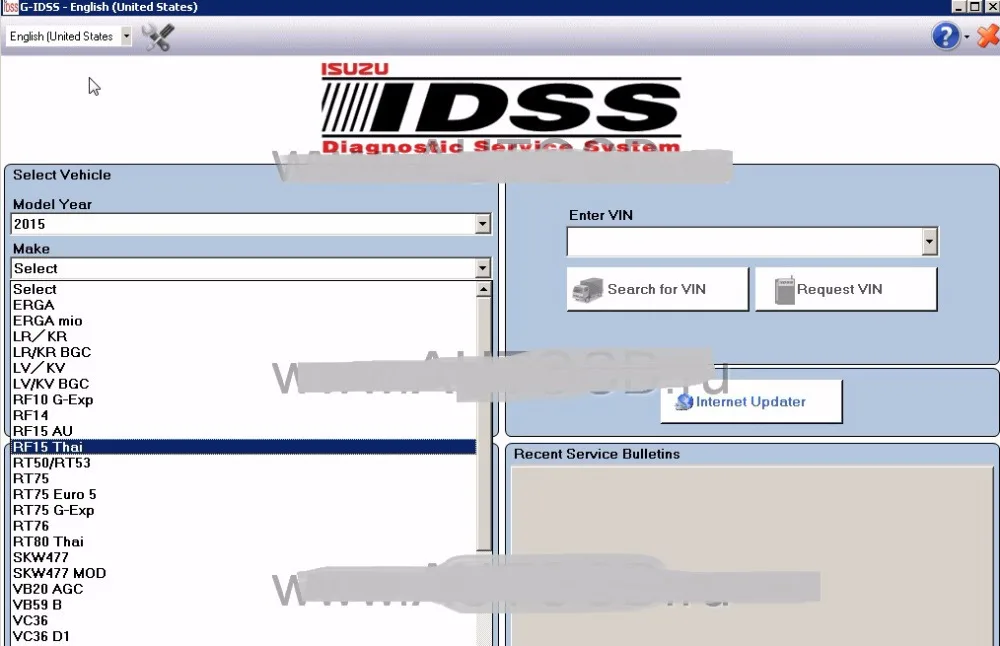Click into the Enter VIN input field
Screen dimensions: 1000x646
(x=744, y=242)
